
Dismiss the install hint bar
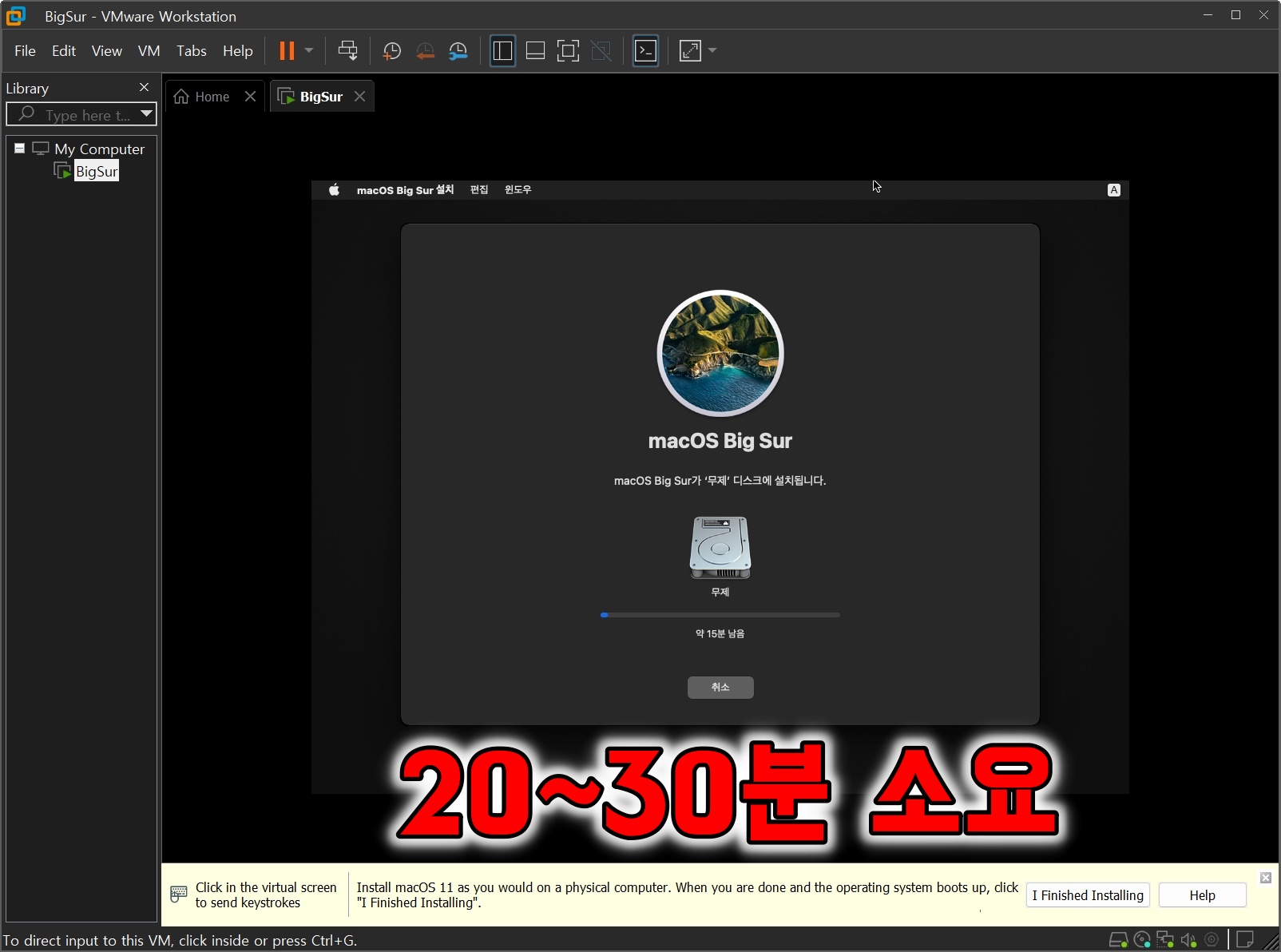(x=1266, y=878)
